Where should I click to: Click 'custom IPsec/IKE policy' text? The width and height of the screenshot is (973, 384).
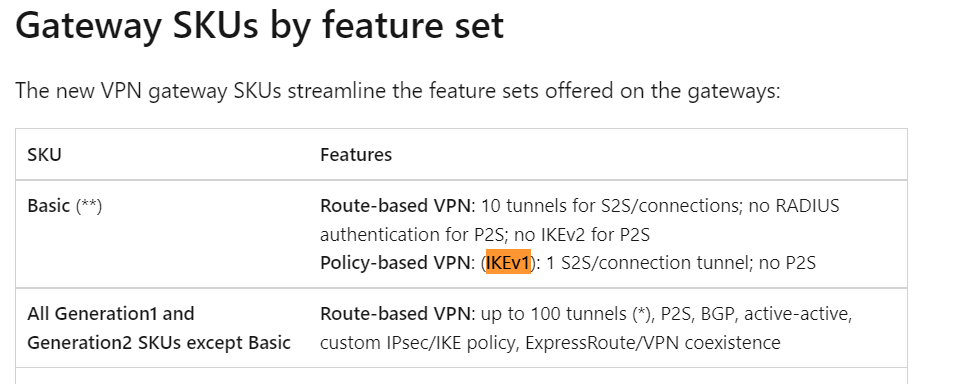[419, 342]
